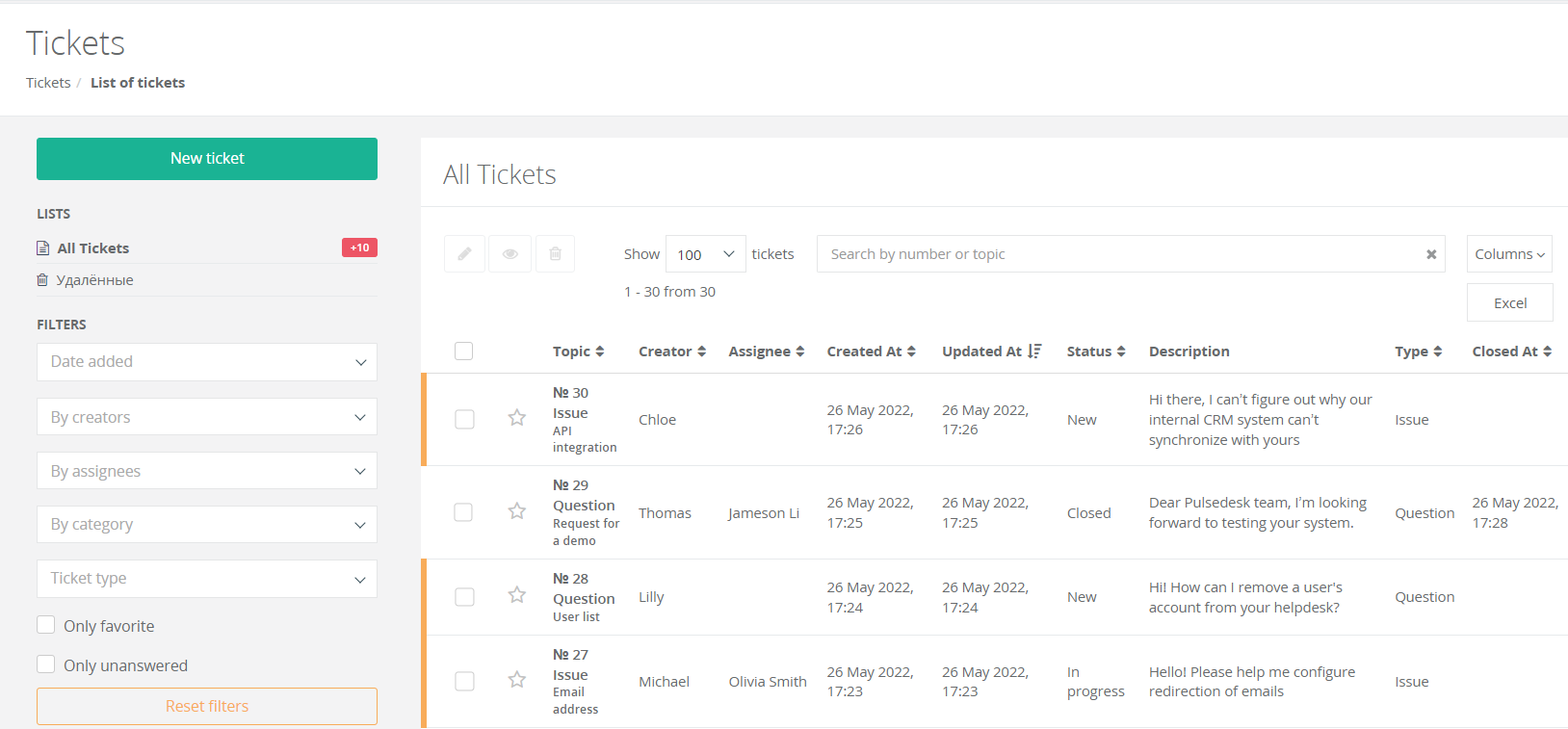Star ticket № 30 as favorite
Screen dimensions: 1568x729
[x=517, y=418]
